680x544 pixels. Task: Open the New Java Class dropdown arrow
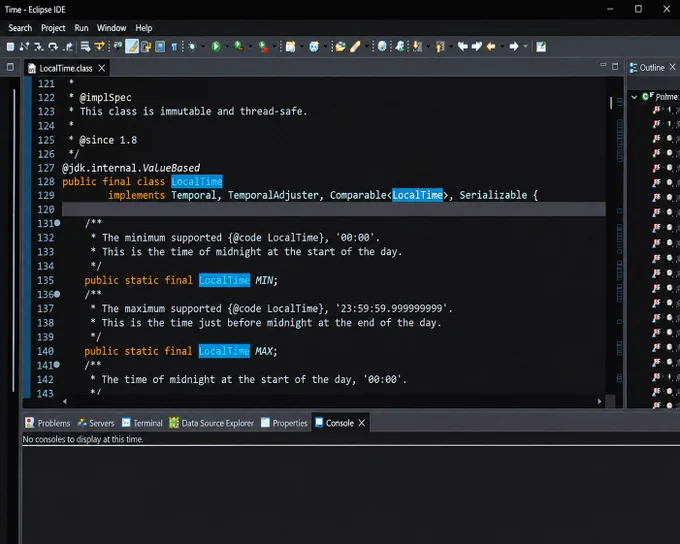click(x=325, y=47)
